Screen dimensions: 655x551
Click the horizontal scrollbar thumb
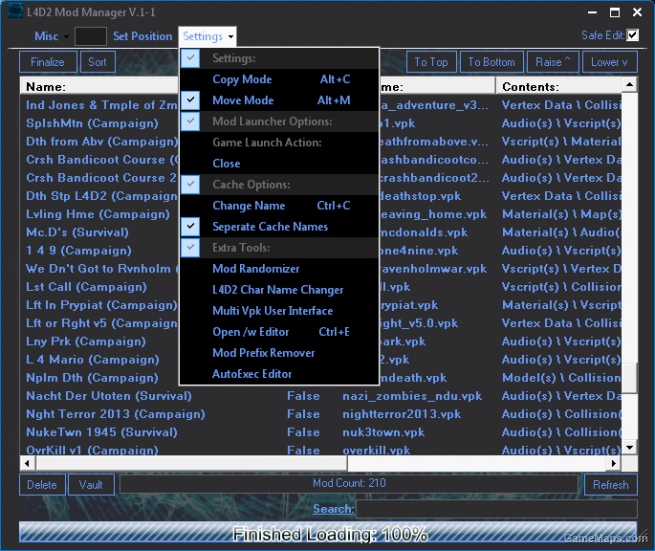pyautogui.click(x=192, y=463)
